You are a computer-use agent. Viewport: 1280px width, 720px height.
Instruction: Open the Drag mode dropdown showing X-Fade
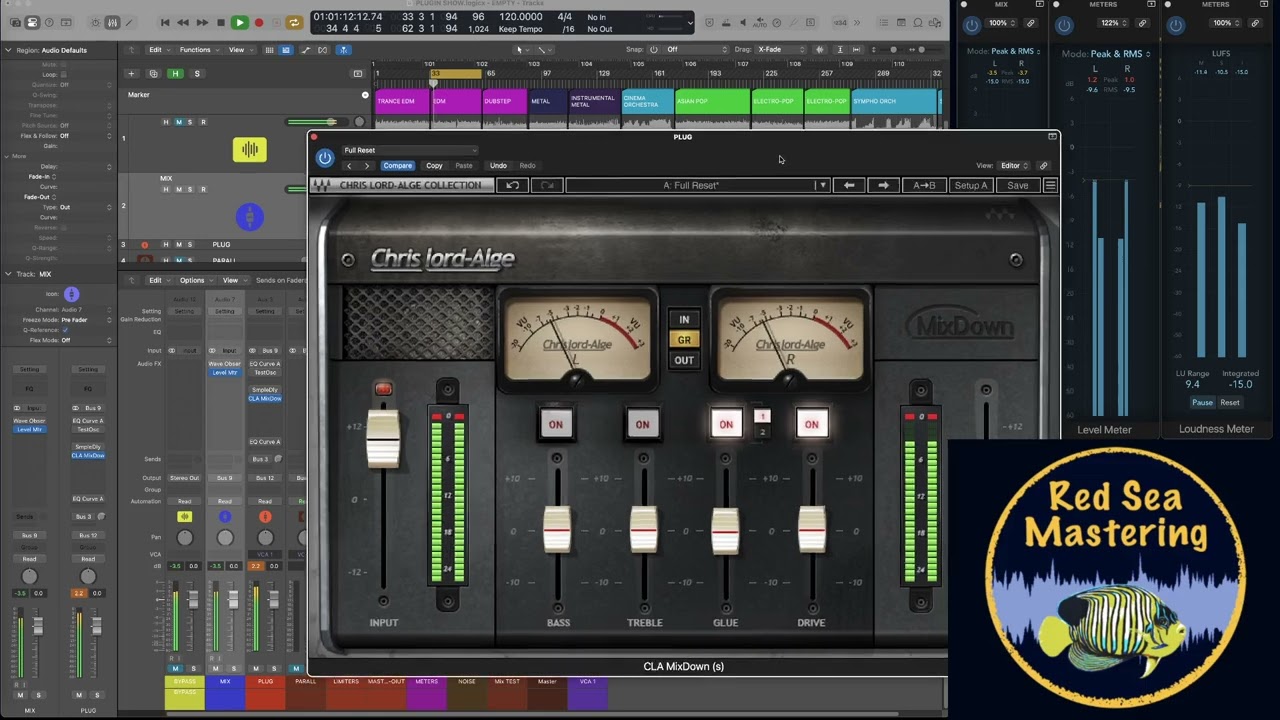782,49
